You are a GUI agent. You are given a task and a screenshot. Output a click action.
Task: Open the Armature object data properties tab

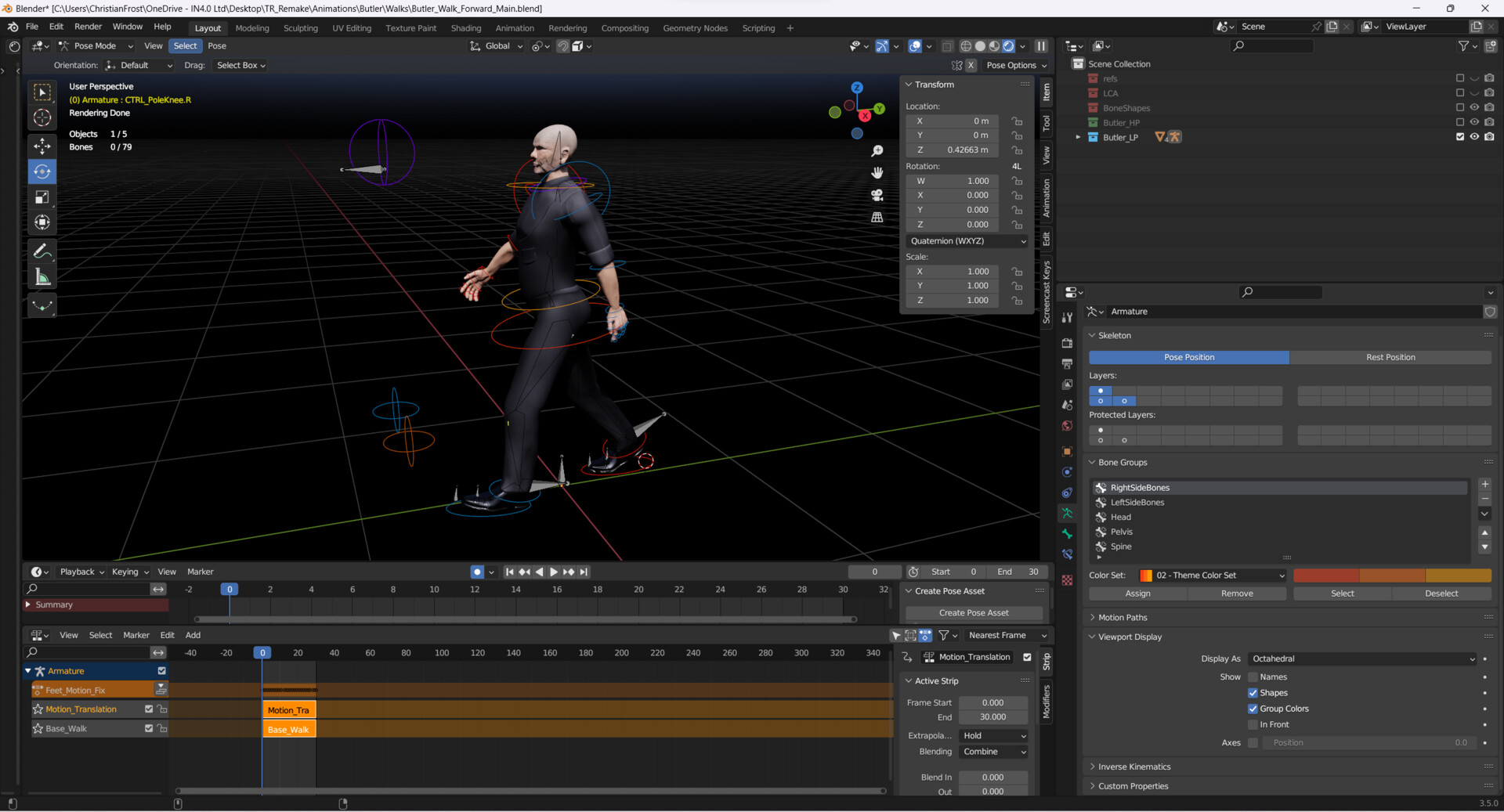pos(1067,513)
